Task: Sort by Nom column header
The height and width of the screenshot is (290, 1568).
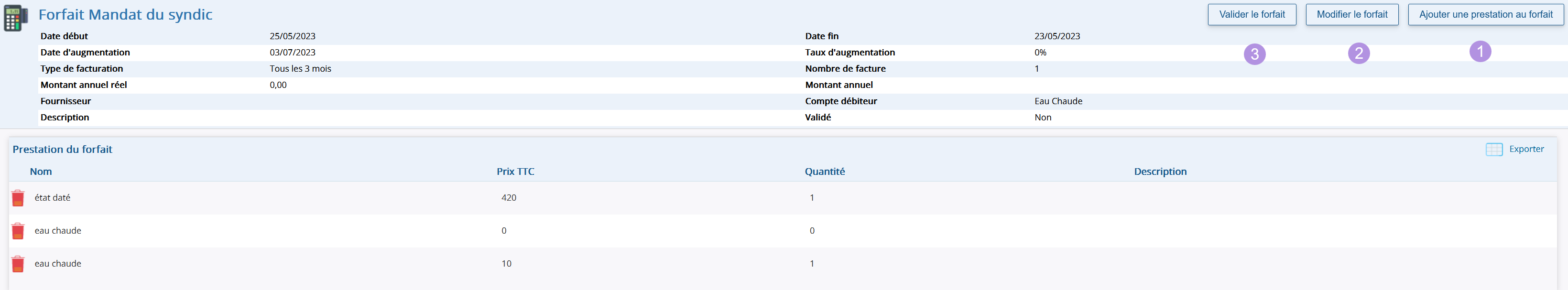Action: point(41,172)
